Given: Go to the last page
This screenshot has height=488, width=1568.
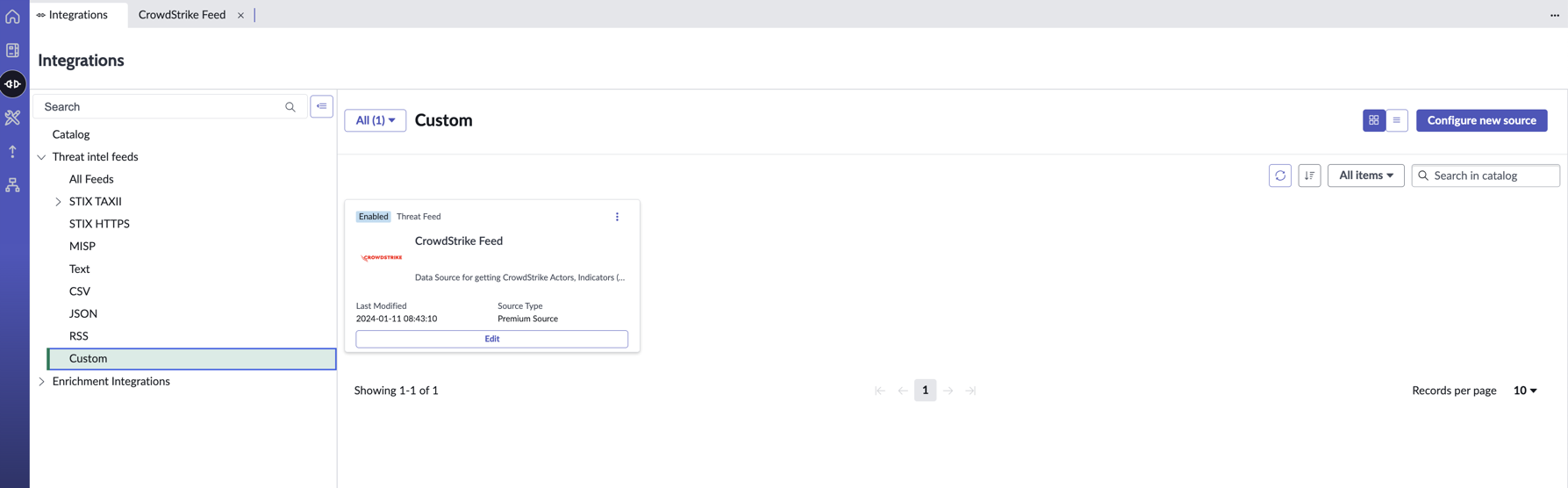Looking at the screenshot, I should (x=970, y=391).
